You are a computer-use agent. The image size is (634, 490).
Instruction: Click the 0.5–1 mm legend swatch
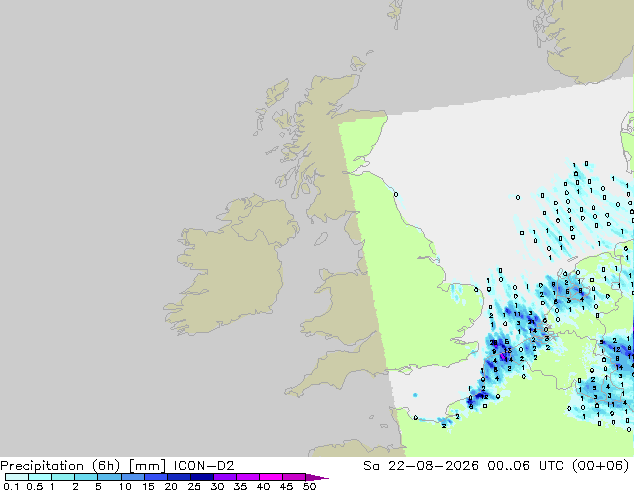[40, 477]
